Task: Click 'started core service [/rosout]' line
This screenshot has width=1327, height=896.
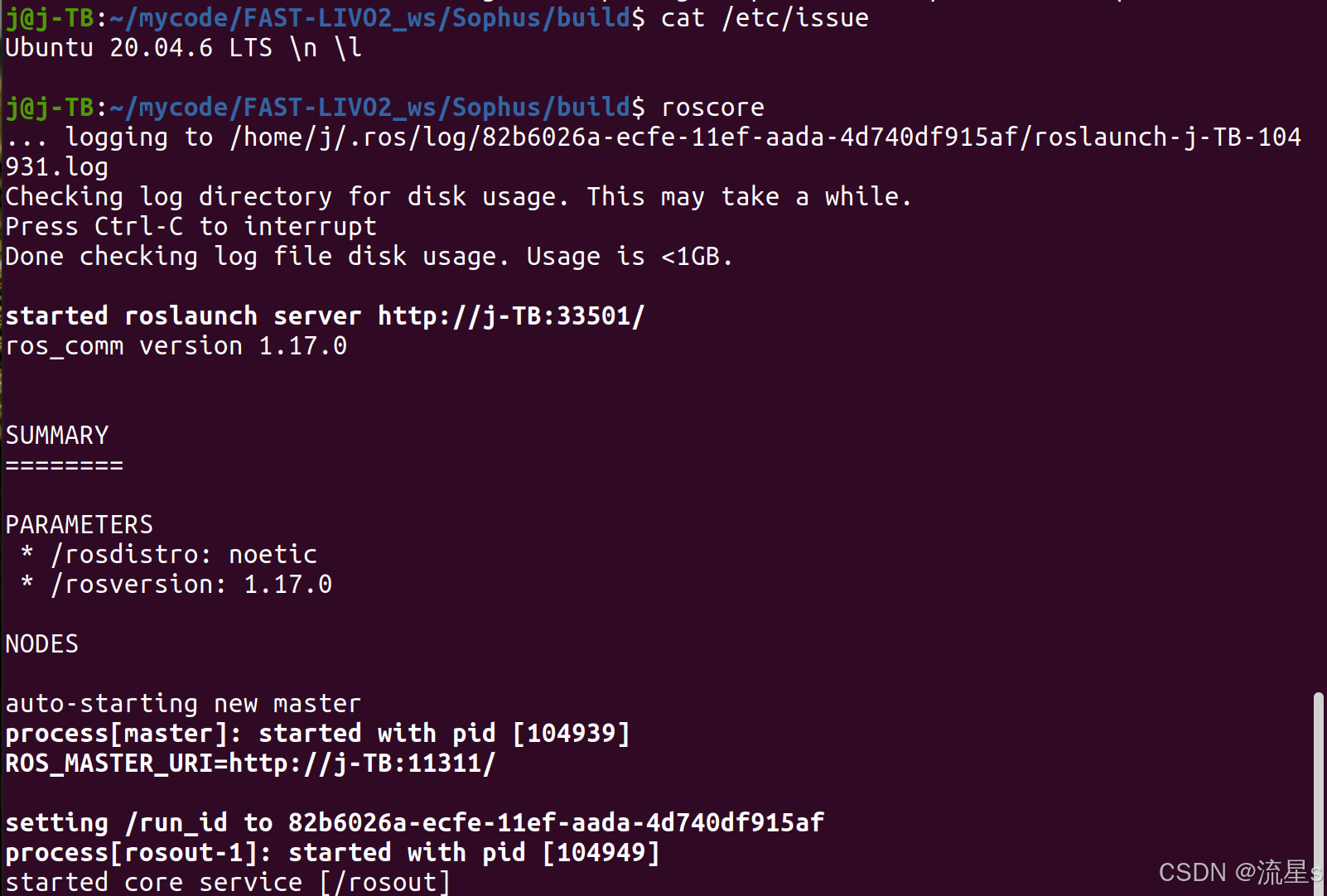Action: click(228, 883)
